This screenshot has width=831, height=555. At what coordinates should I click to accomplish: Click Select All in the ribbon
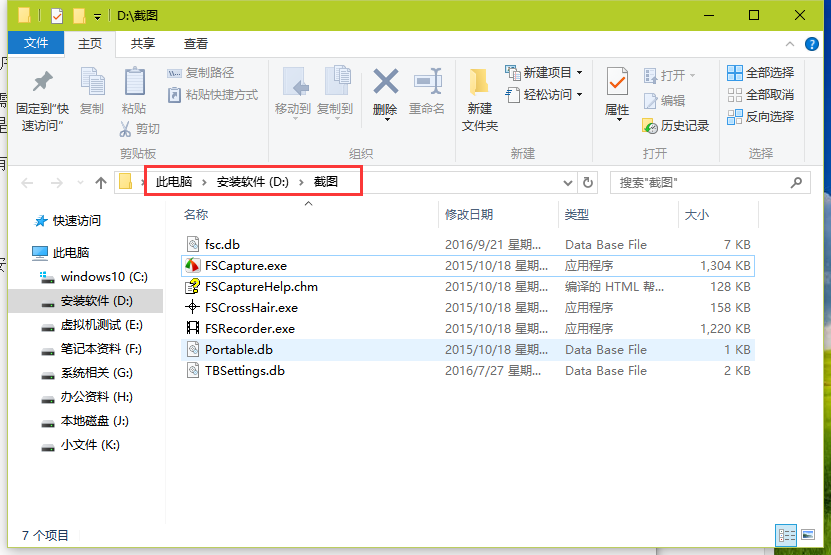pos(760,73)
